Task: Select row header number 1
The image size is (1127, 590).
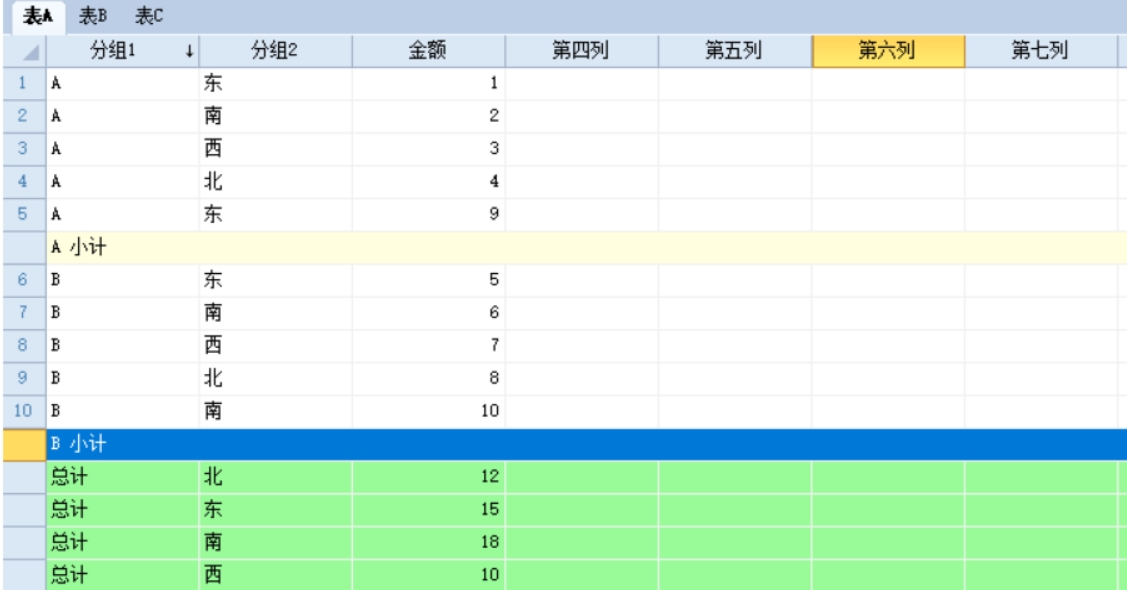Action: [x=24, y=83]
